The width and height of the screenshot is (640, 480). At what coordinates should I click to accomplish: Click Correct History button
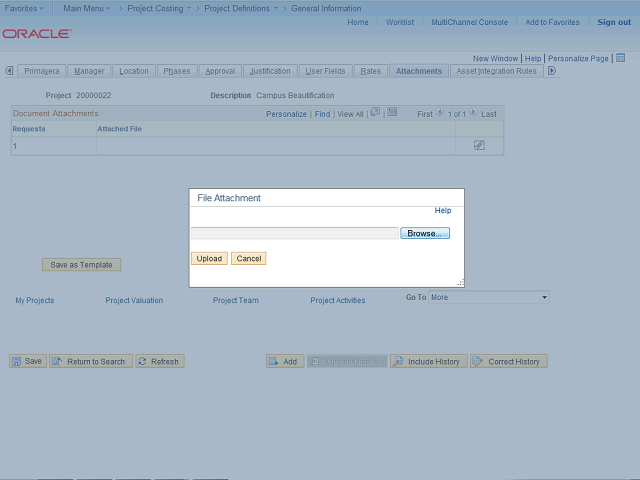click(x=508, y=361)
